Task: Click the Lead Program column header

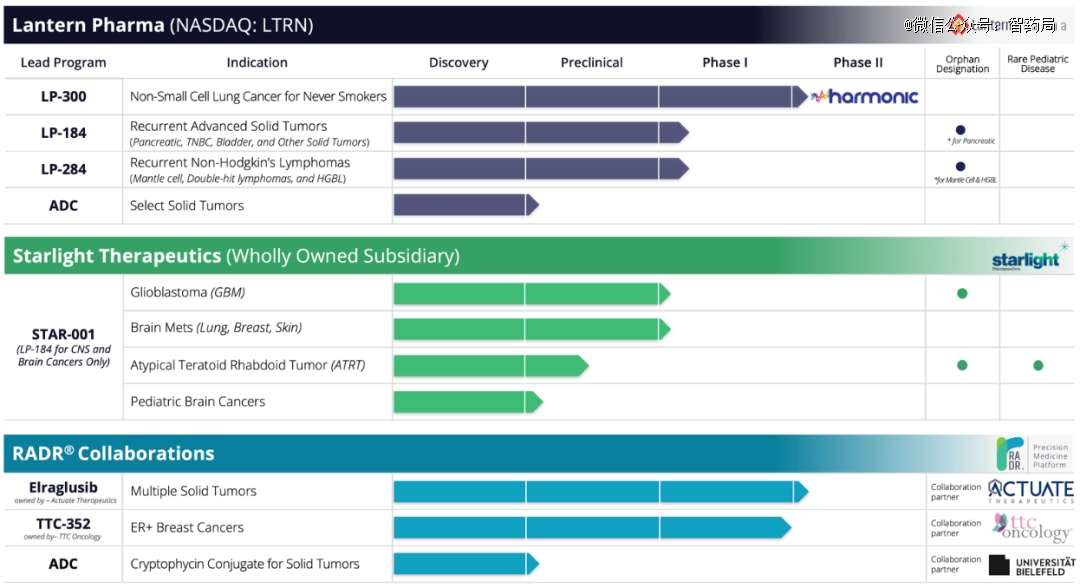Action: point(63,63)
